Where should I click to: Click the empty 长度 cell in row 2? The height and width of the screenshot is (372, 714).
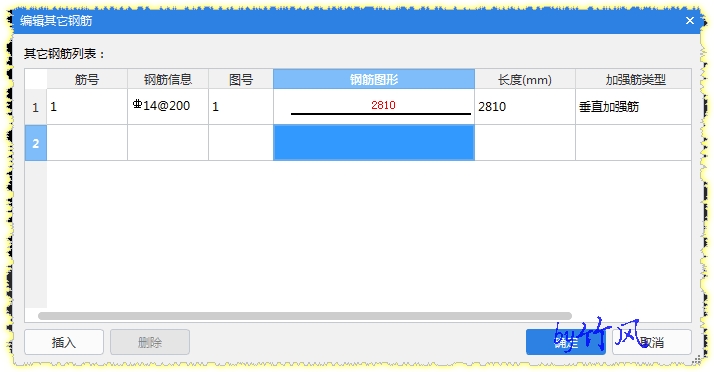tap(525, 143)
